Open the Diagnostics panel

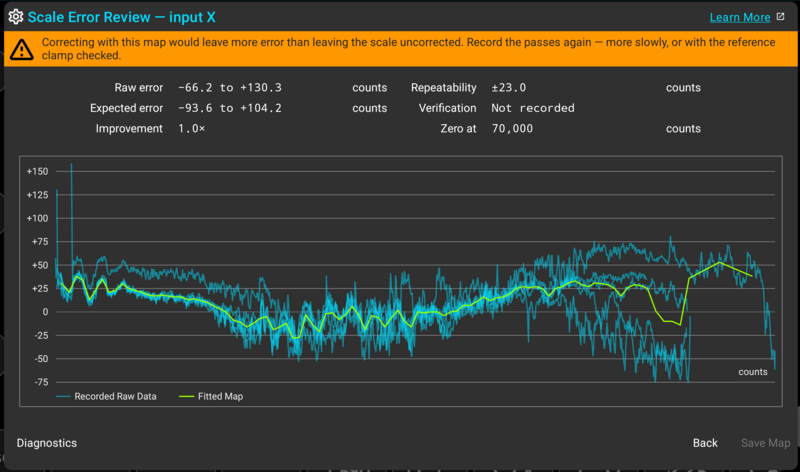pos(47,443)
